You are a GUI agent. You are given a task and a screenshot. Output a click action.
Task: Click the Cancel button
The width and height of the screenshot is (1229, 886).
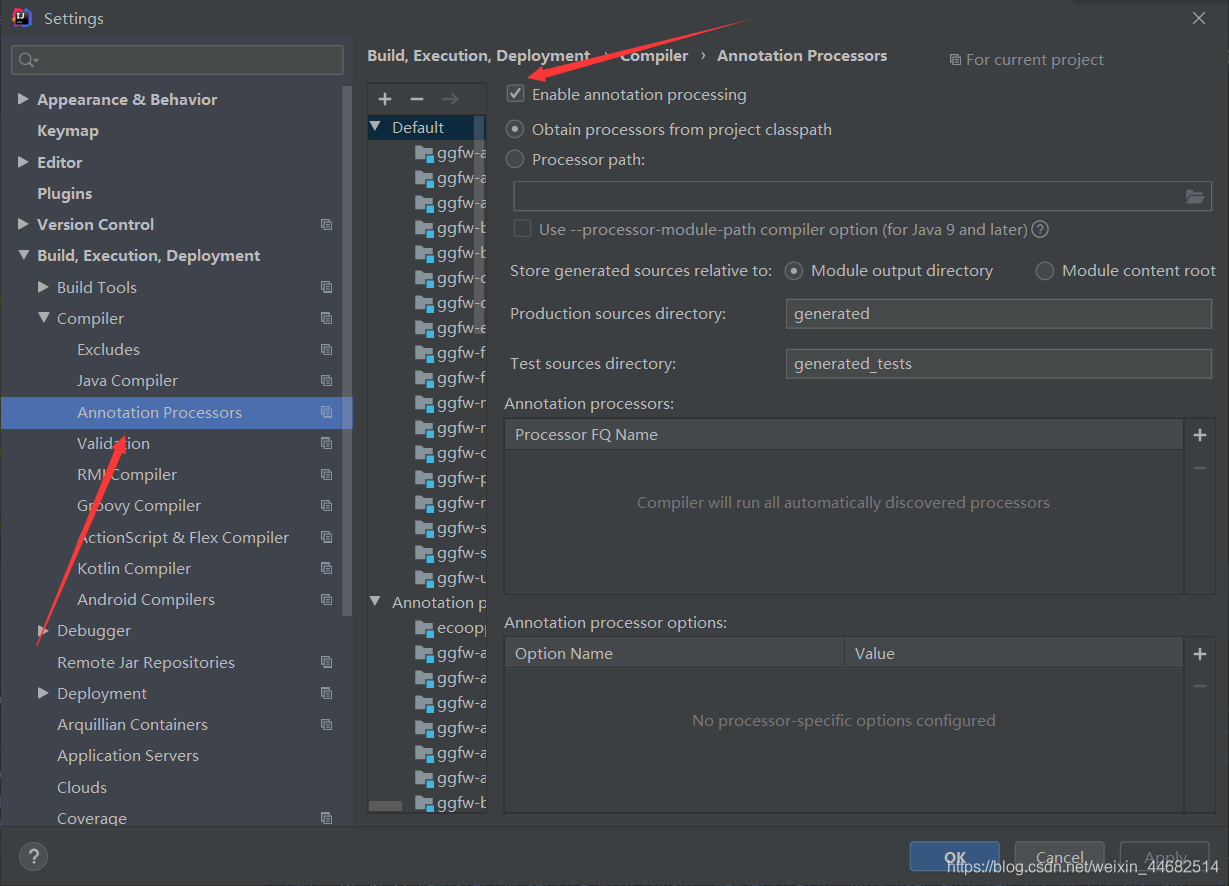(1059, 857)
